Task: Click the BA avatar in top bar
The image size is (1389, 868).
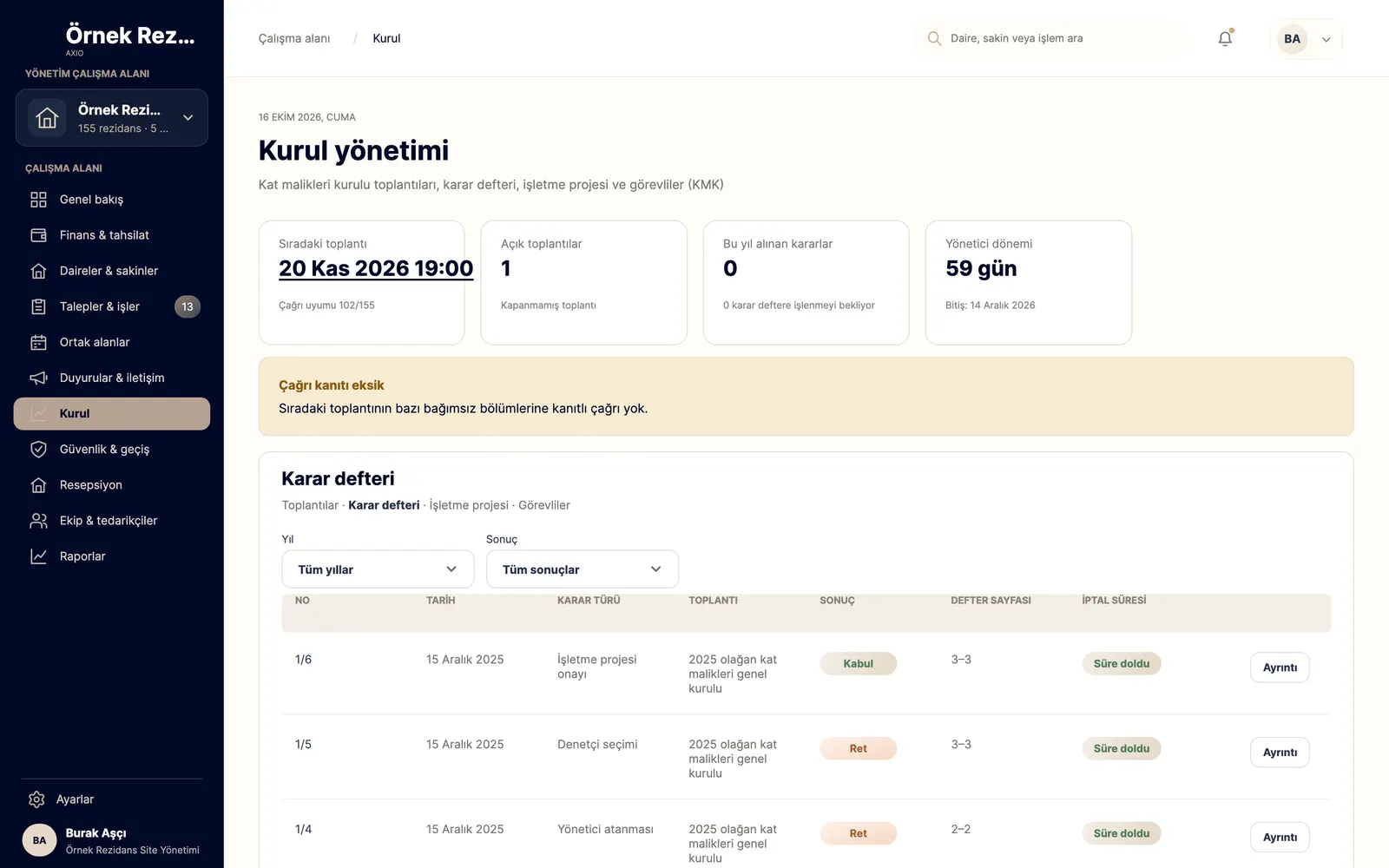Action: click(x=1292, y=38)
